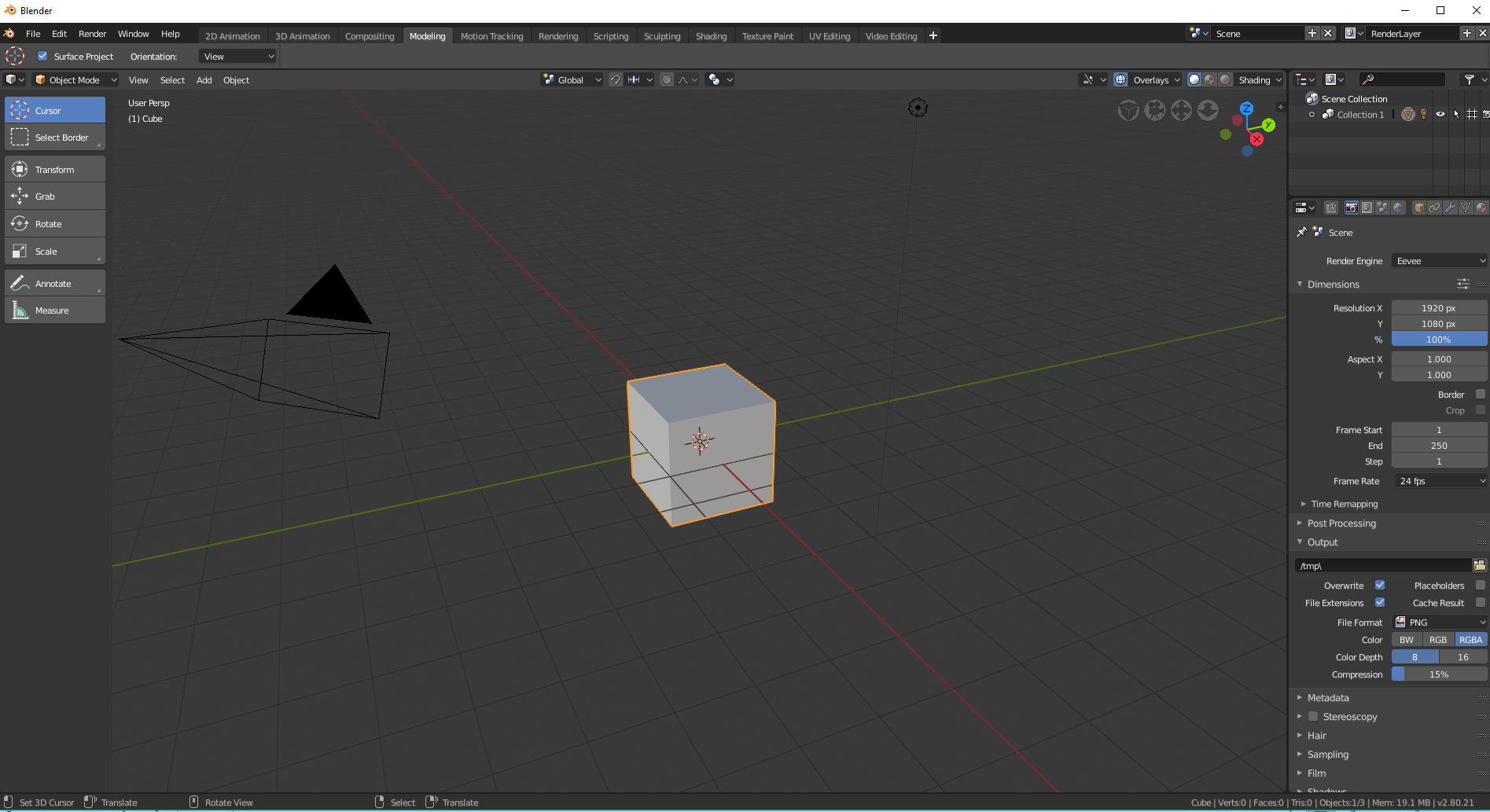The width and height of the screenshot is (1490, 812).
Task: Uncheck the Overwrite option
Action: pyautogui.click(x=1380, y=585)
